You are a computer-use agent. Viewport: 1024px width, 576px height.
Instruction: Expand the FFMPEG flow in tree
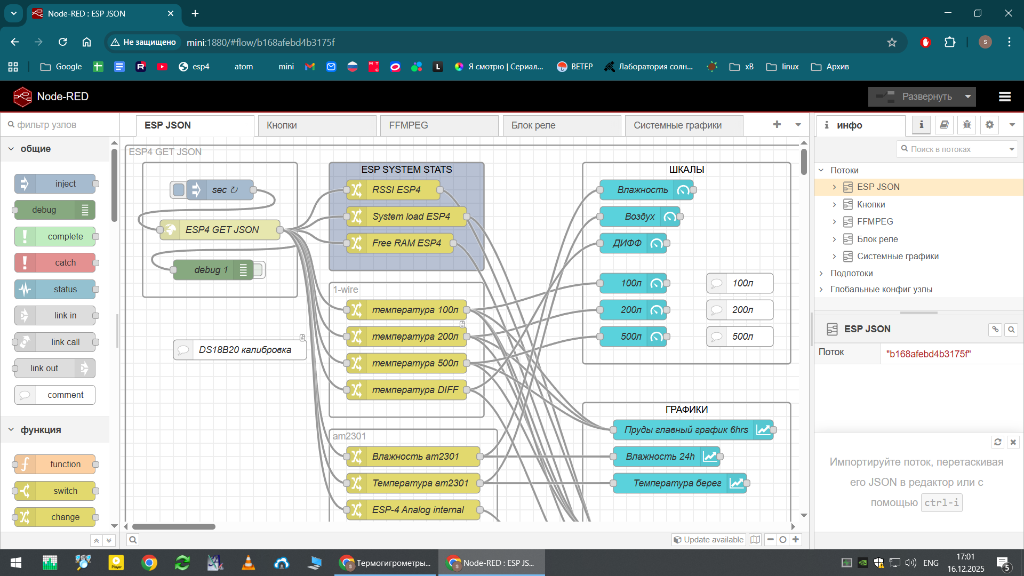(x=834, y=221)
